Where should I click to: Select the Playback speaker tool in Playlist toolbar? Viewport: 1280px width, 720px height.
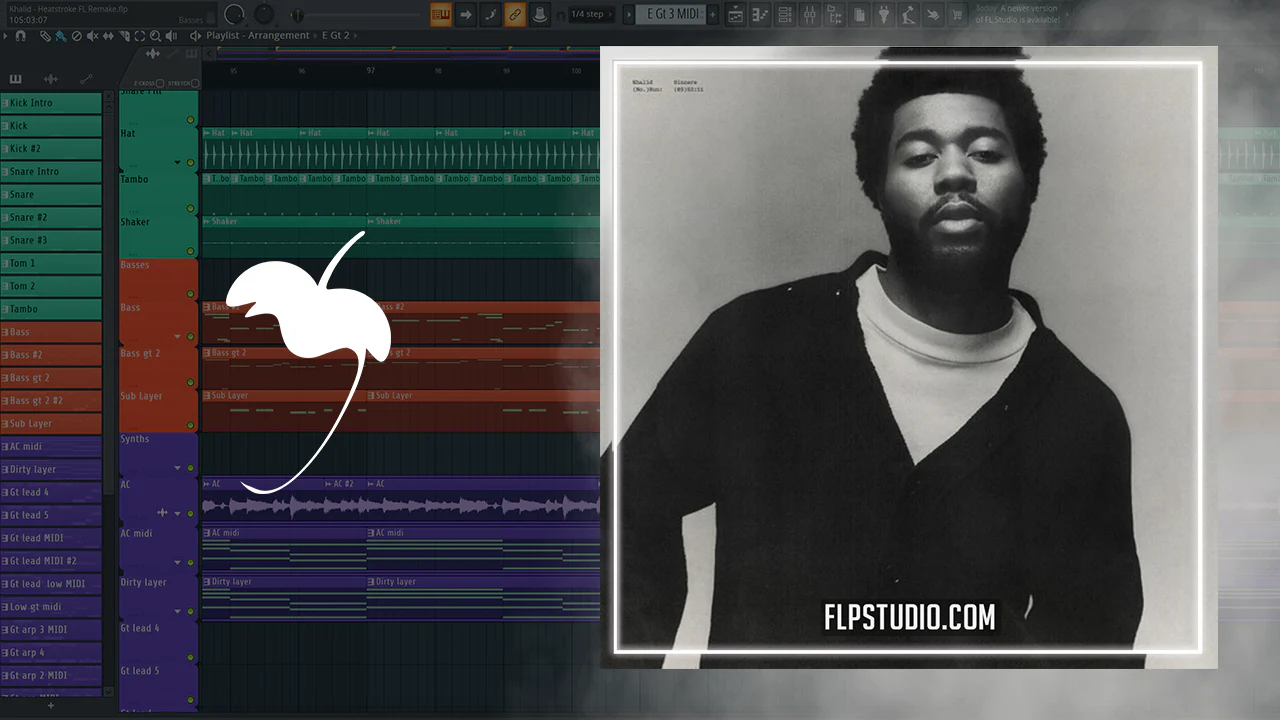(x=172, y=36)
